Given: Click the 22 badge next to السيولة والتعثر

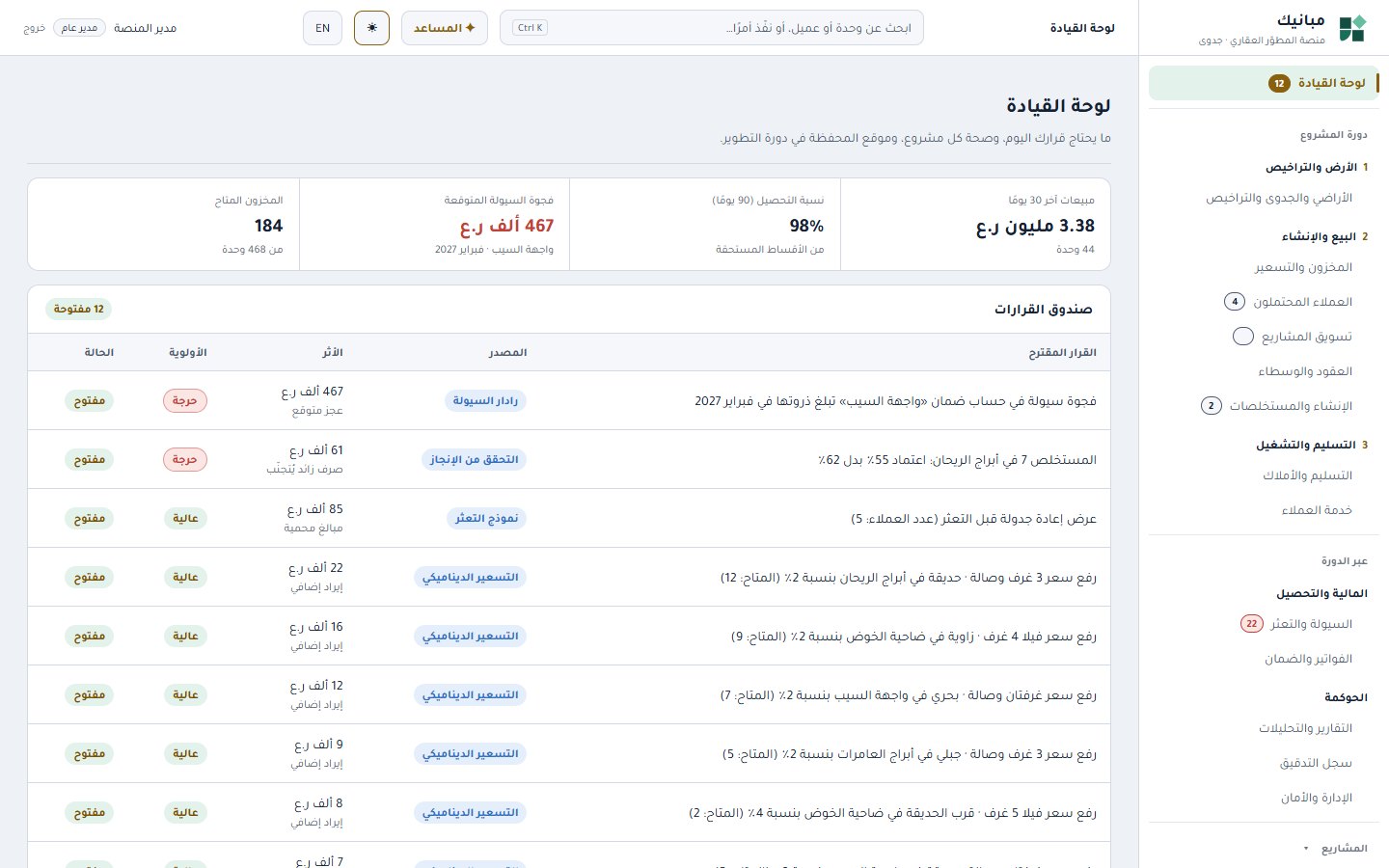Looking at the screenshot, I should click(x=1251, y=624).
